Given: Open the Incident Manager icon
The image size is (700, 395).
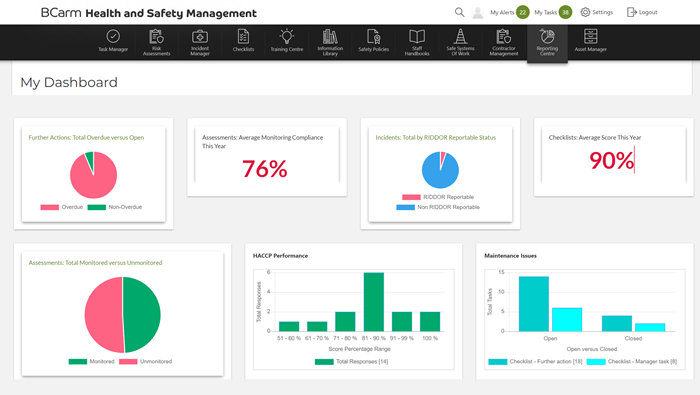Looking at the screenshot, I should coord(200,37).
